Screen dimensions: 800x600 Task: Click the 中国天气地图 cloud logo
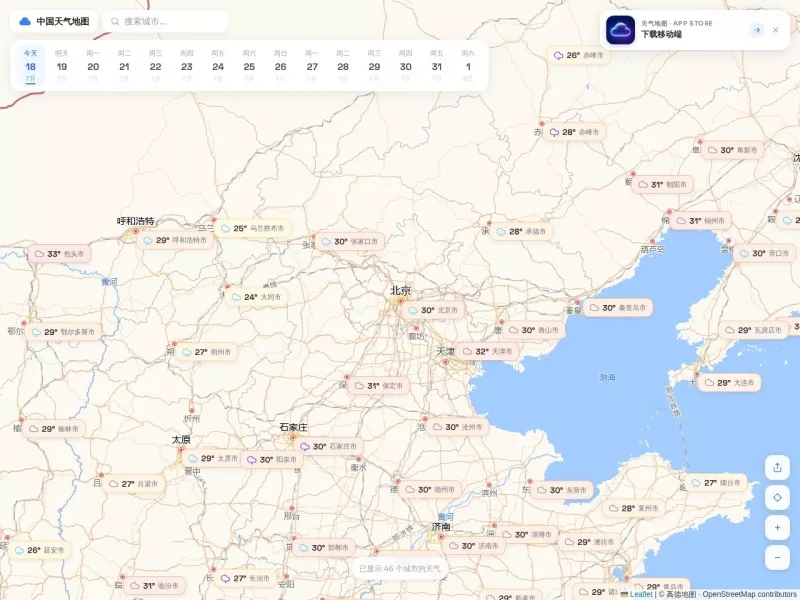coord(24,21)
